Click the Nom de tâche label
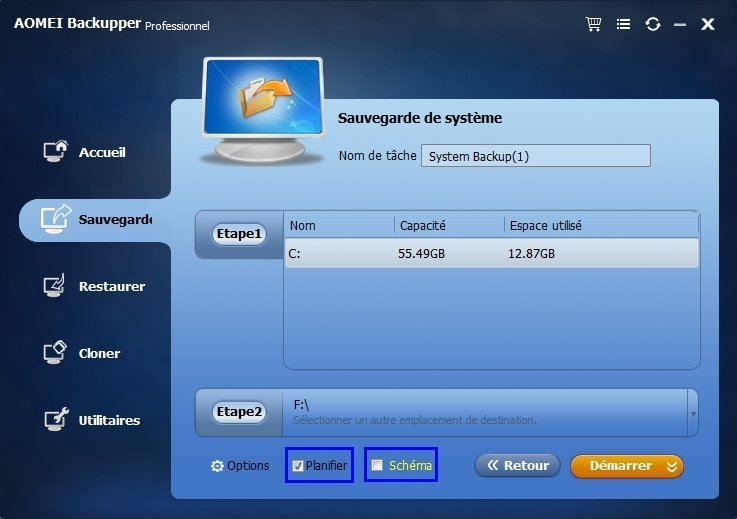 [377, 156]
